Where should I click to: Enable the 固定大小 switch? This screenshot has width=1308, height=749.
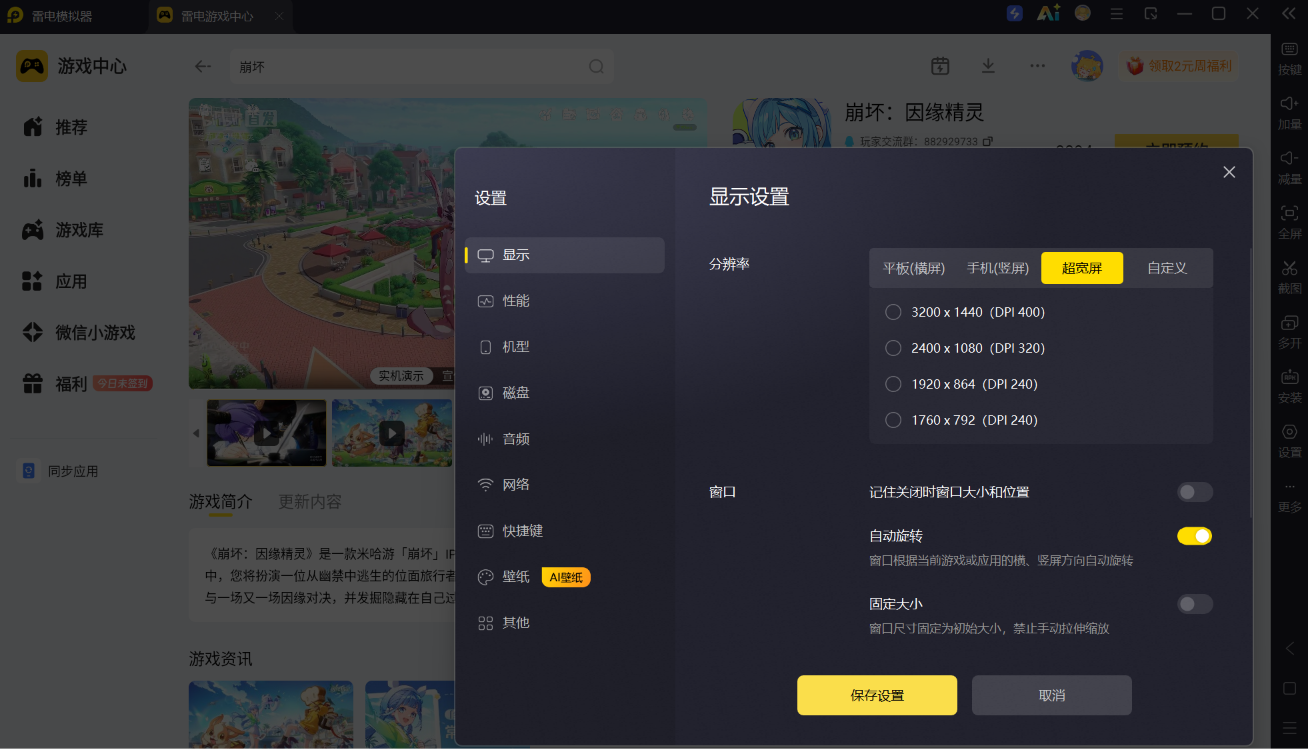point(1195,604)
